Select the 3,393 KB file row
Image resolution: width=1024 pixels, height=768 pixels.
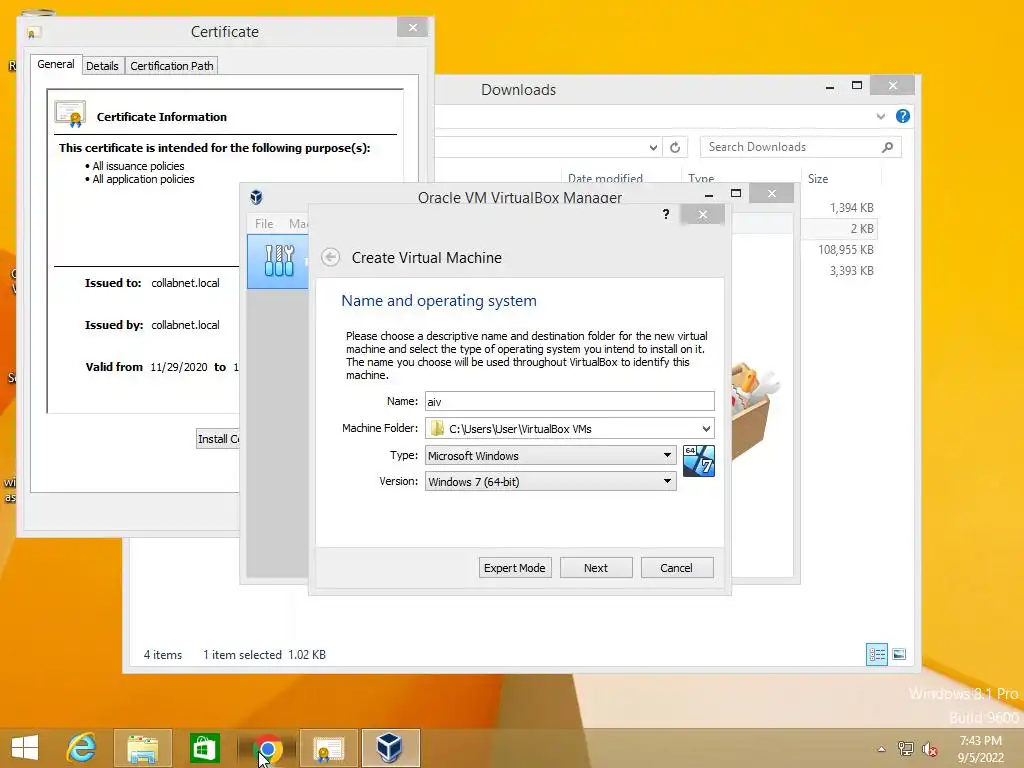pyautogui.click(x=838, y=270)
